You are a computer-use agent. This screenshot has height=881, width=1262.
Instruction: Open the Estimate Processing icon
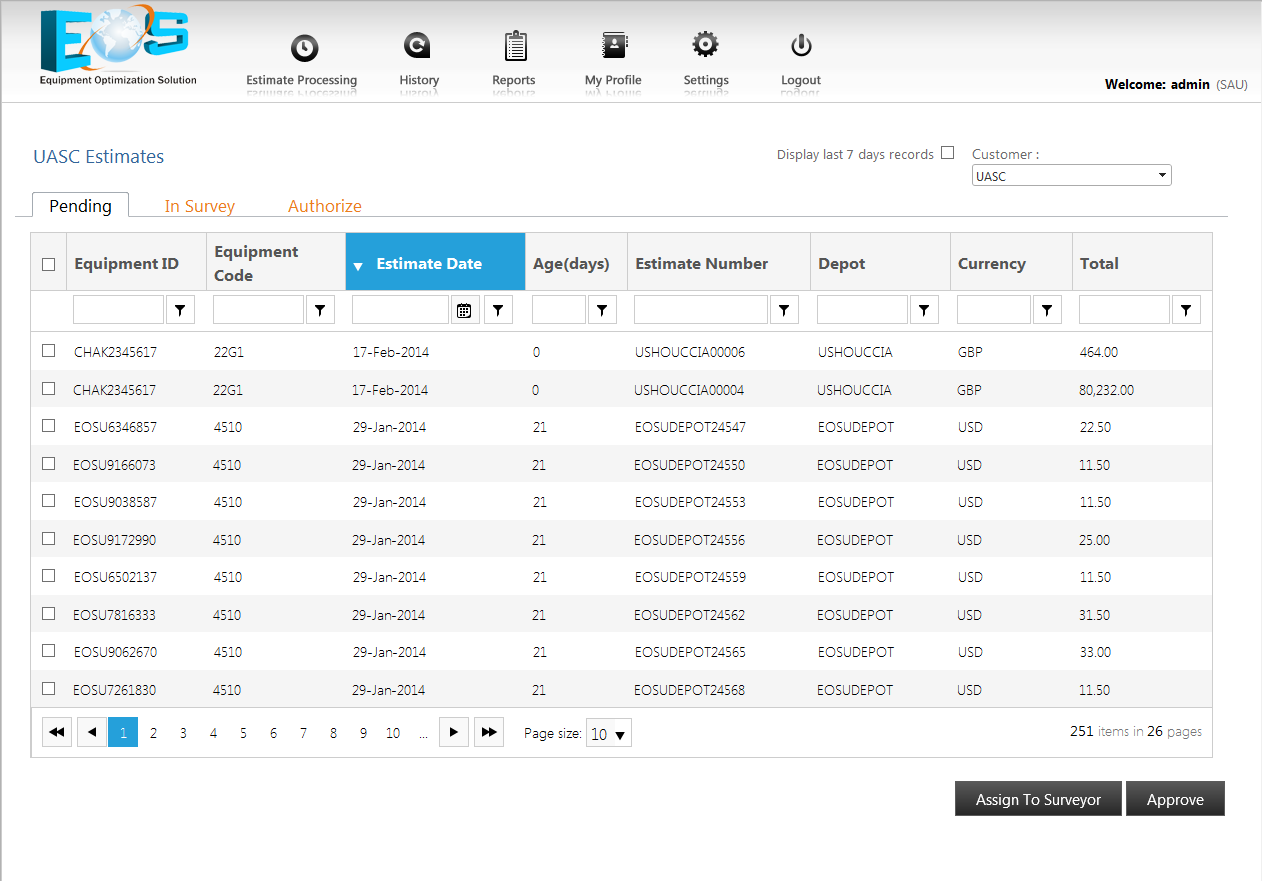tap(303, 45)
